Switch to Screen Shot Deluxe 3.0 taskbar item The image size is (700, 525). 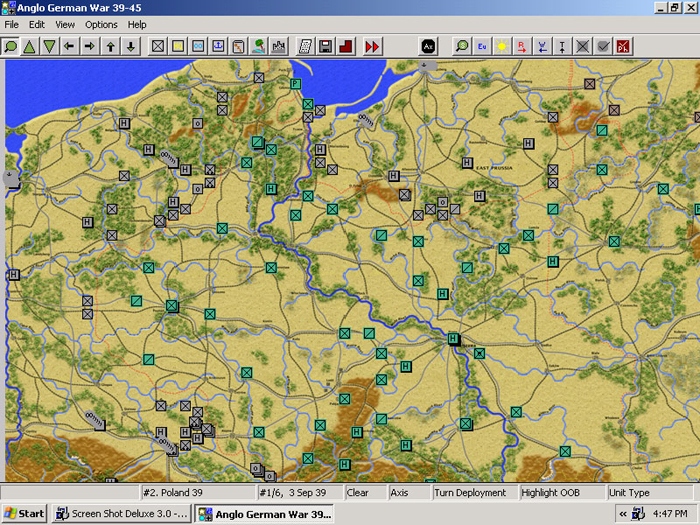pos(121,513)
